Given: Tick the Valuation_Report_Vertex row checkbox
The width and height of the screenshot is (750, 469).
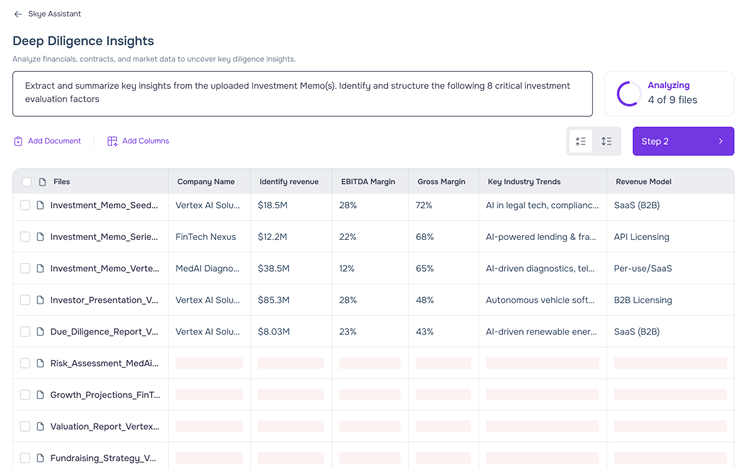Looking at the screenshot, I should click(25, 426).
